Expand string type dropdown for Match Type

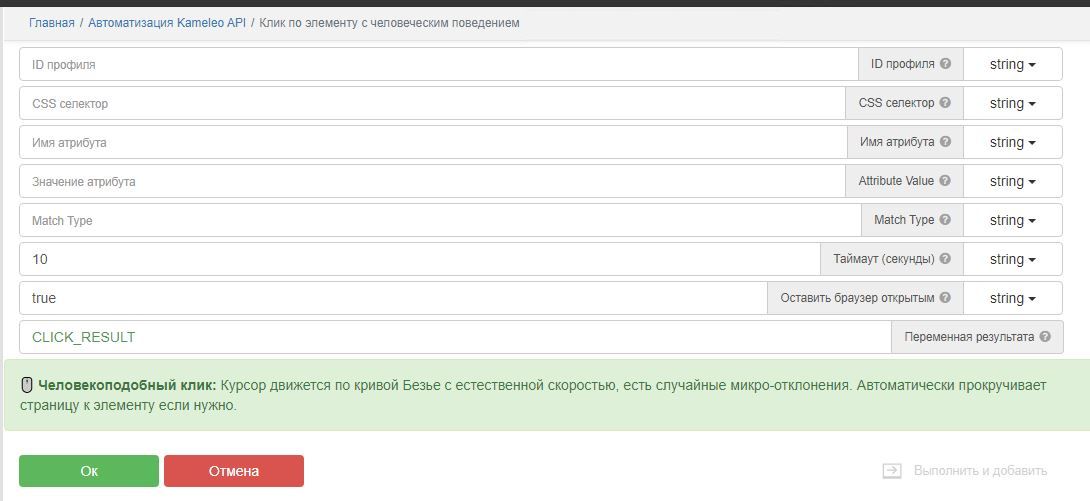point(1012,220)
